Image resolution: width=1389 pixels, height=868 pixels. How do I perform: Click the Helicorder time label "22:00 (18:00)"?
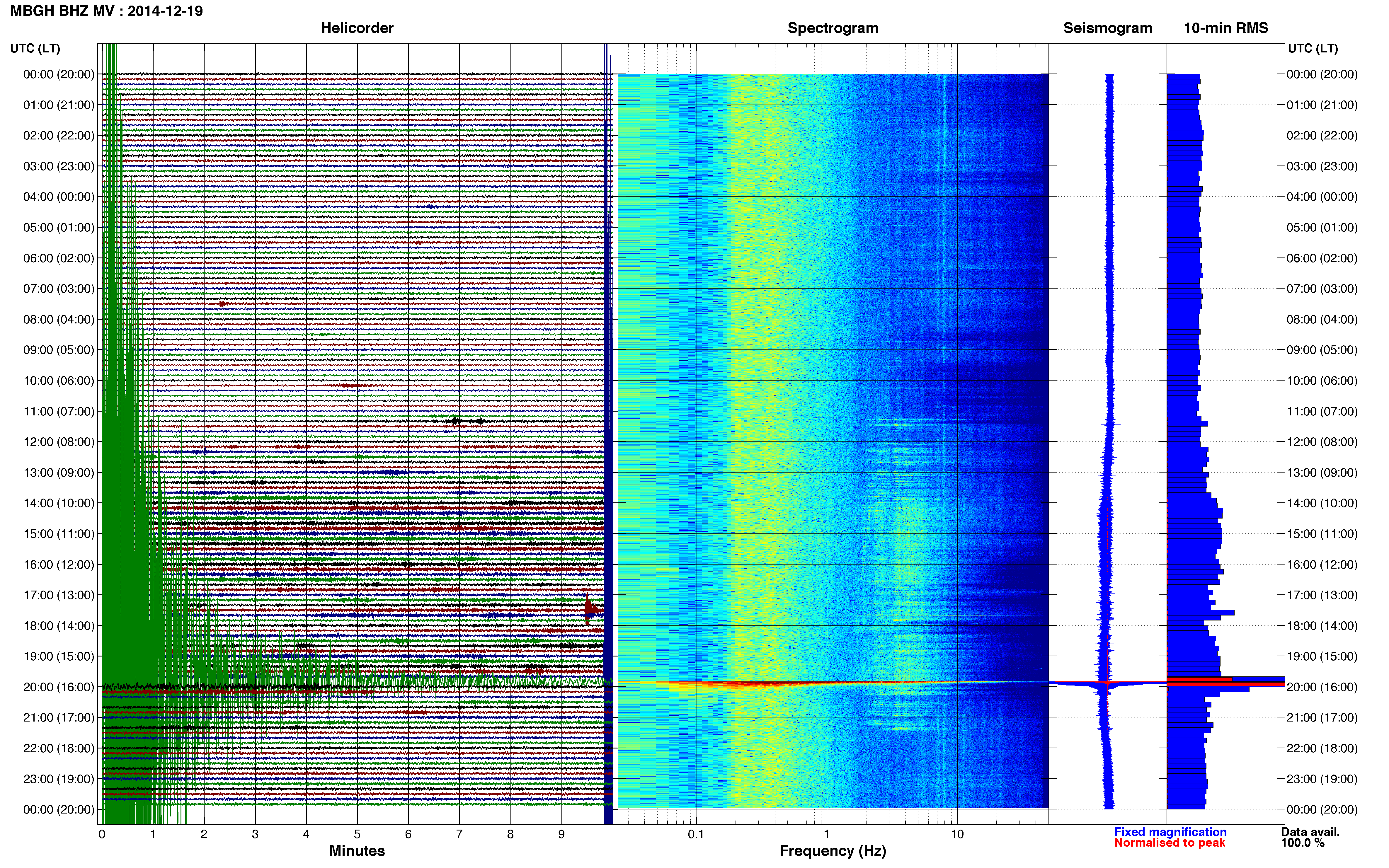(x=59, y=748)
